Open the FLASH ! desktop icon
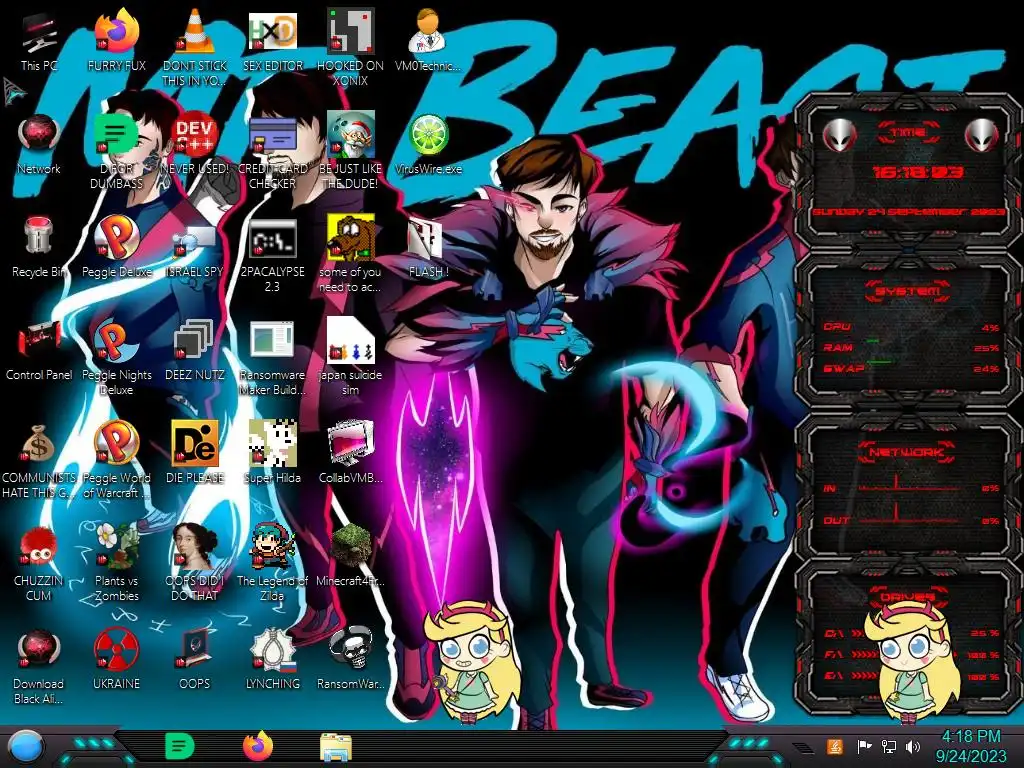1024x768 pixels. pos(425,239)
